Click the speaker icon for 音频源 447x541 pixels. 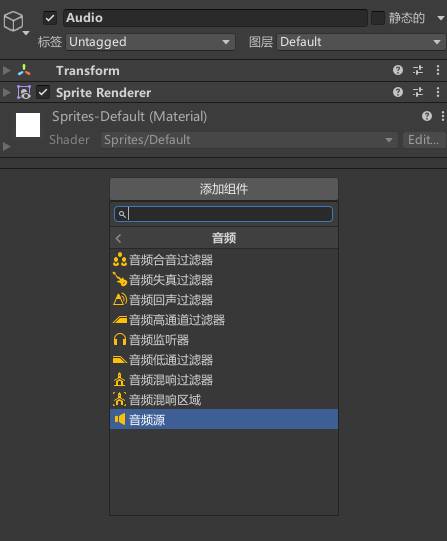[120, 420]
